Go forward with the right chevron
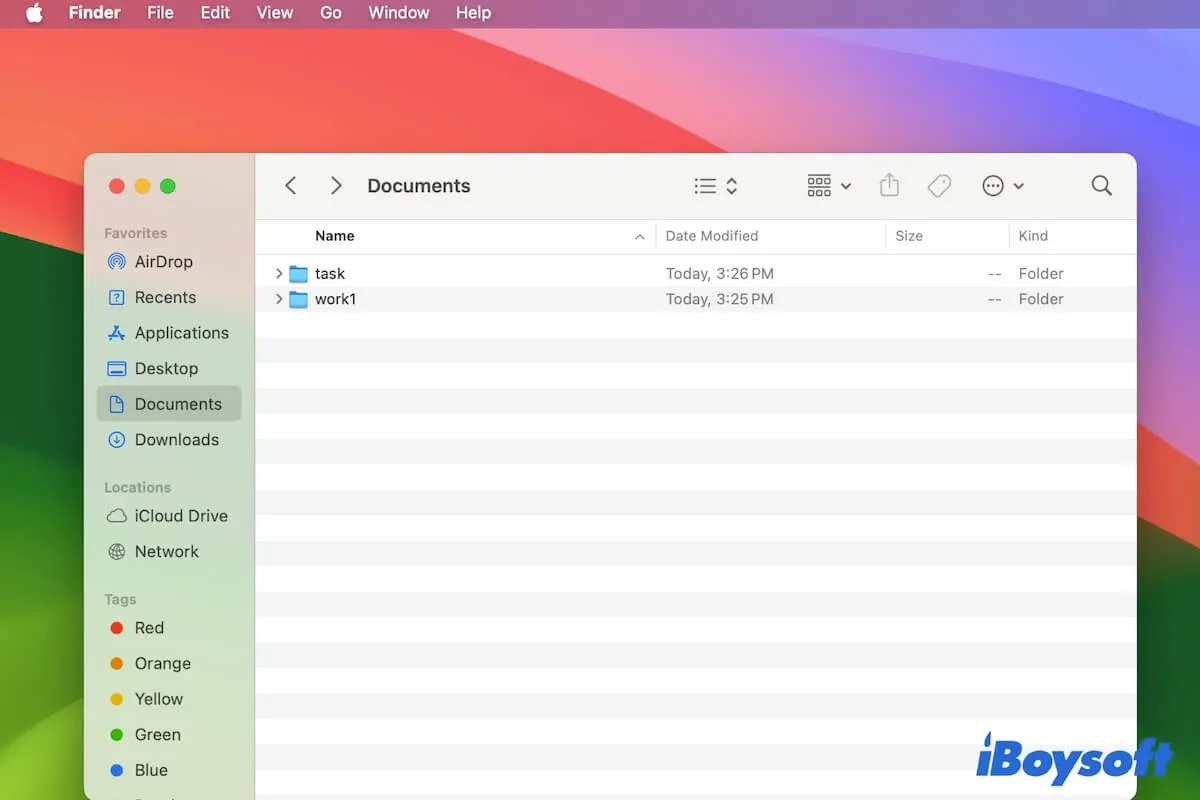1200x800 pixels. [x=336, y=186]
